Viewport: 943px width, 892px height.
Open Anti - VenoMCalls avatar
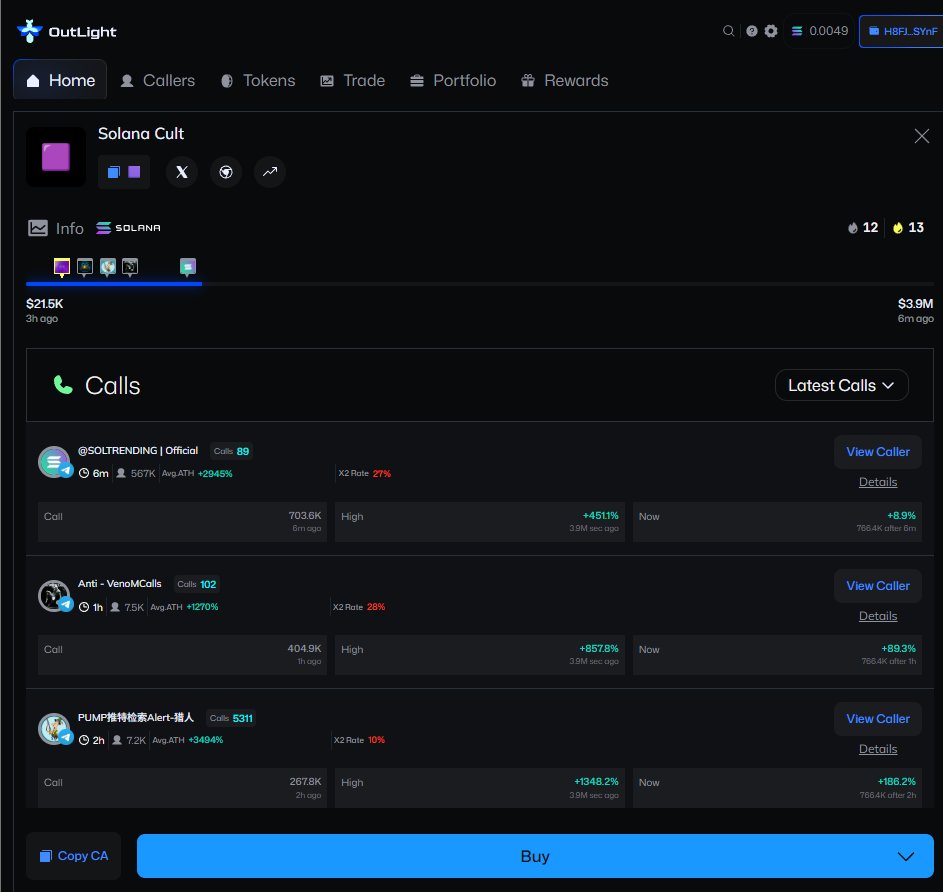pyautogui.click(x=55, y=595)
